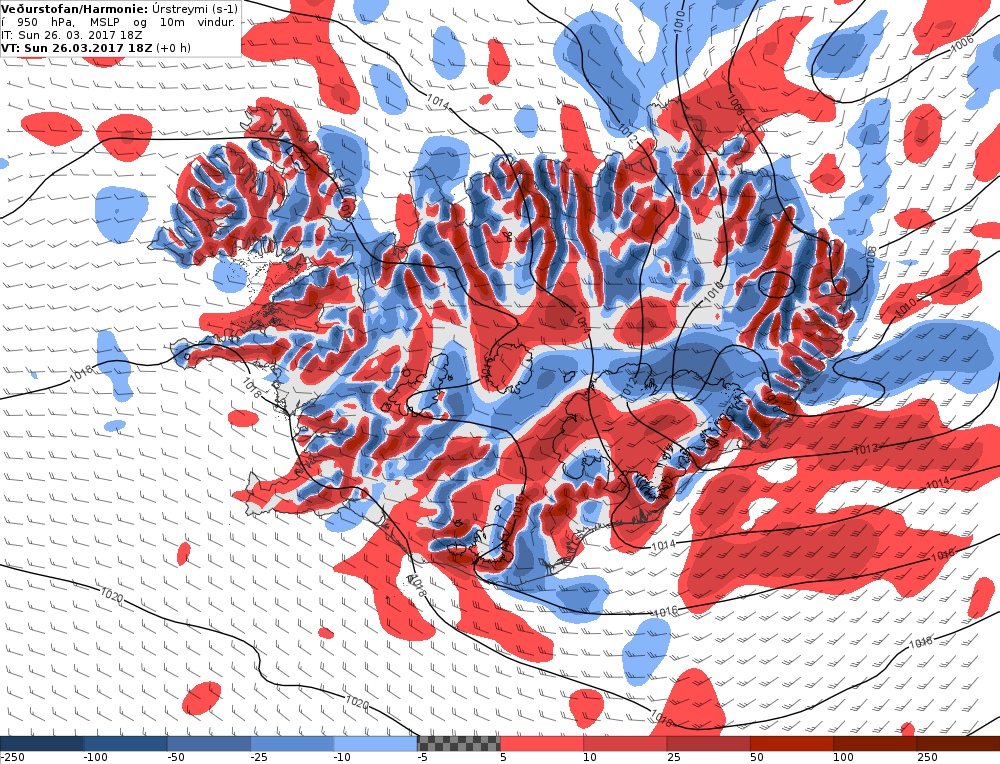Screen dimensions: 1000x764
Task: Select the color bar segment between -25 and -10
Action: click(x=292, y=744)
